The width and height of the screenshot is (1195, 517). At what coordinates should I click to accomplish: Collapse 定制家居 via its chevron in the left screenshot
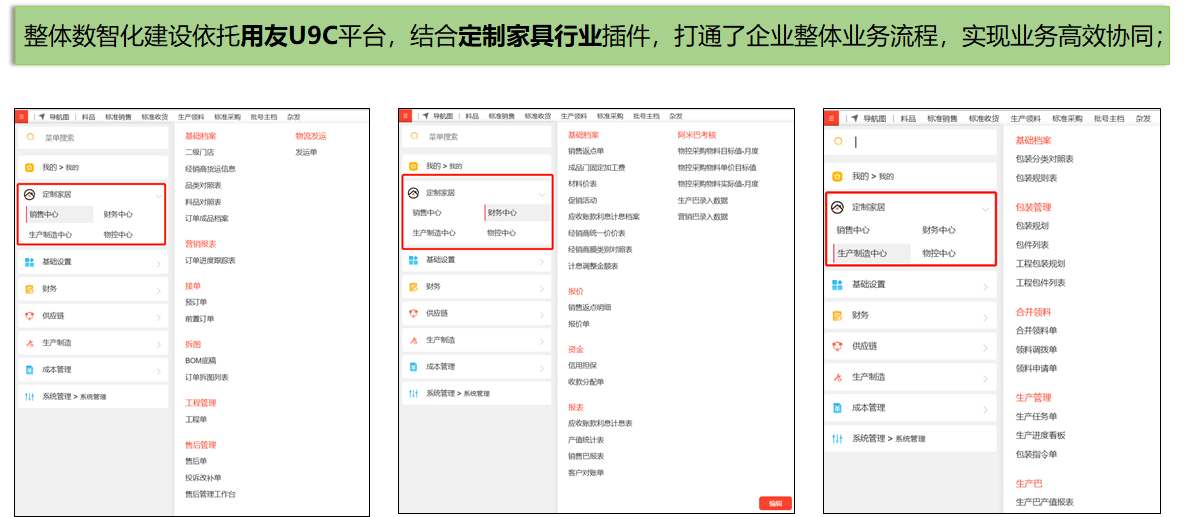click(x=159, y=195)
